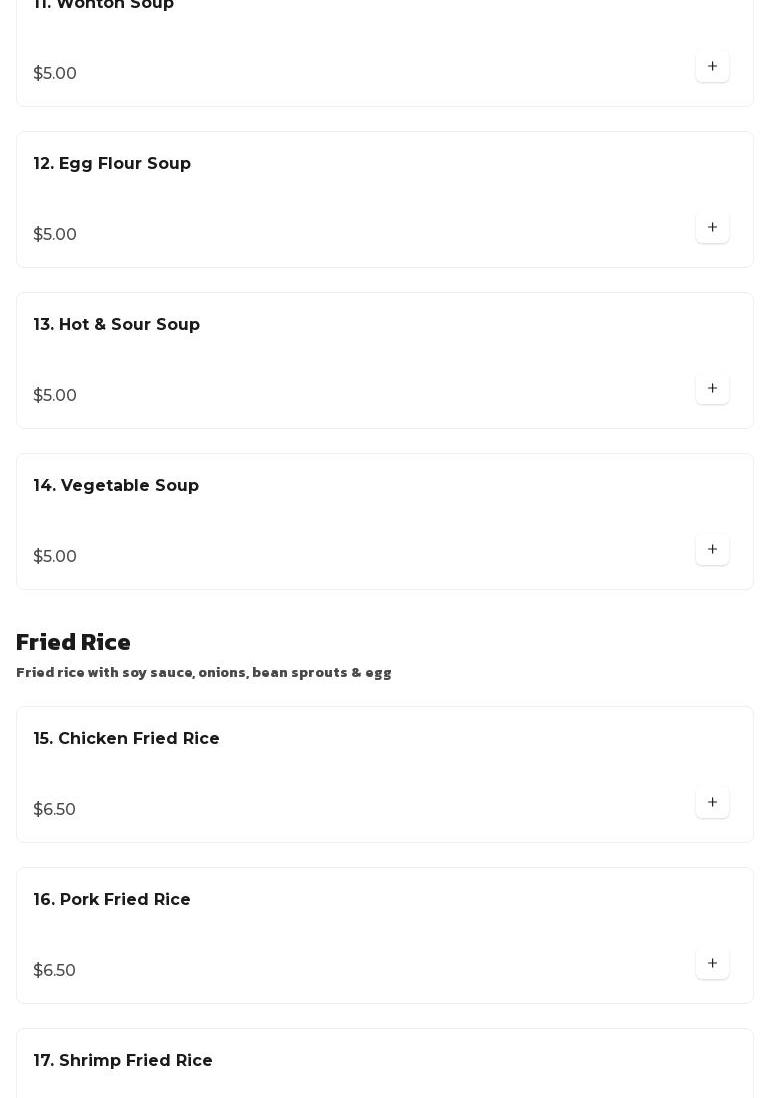The width and height of the screenshot is (770, 1098).
Task: Click the fried rice ingredients description text
Action: pyautogui.click(x=204, y=673)
